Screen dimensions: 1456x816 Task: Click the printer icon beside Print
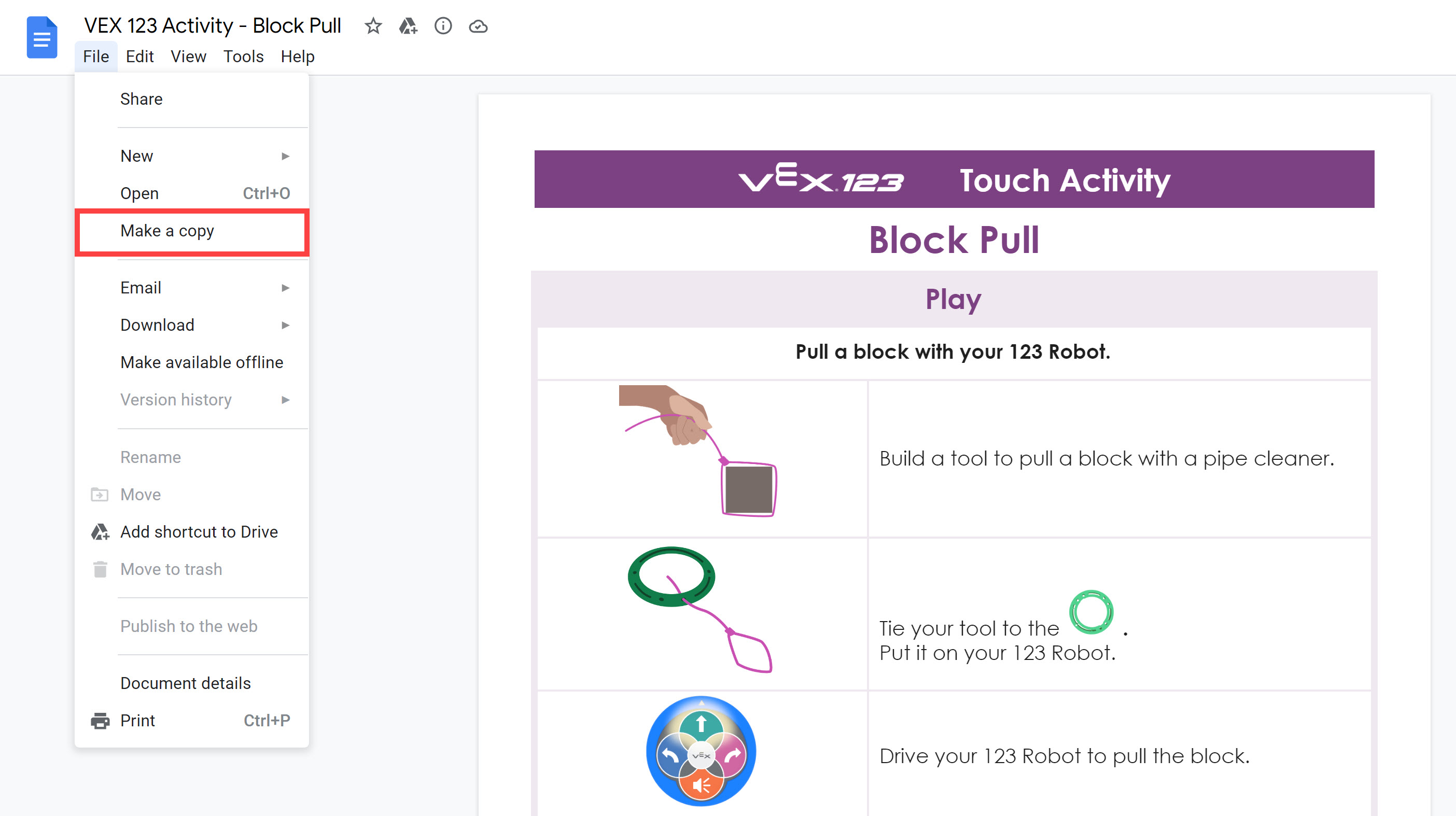click(101, 721)
